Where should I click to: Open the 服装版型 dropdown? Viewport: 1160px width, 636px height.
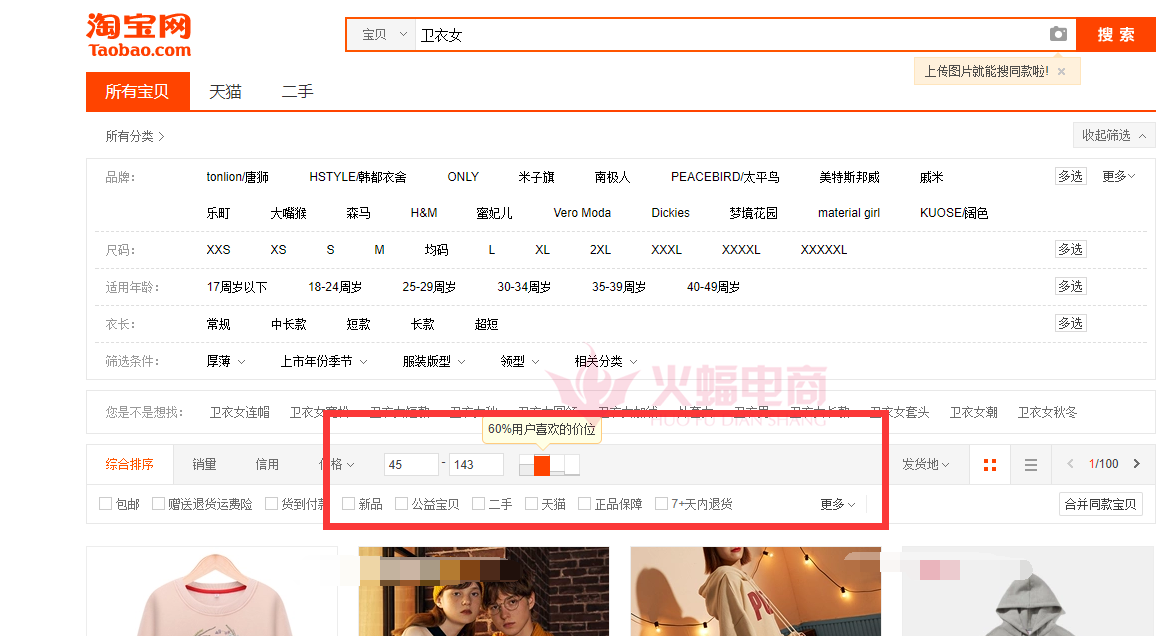[x=434, y=361]
